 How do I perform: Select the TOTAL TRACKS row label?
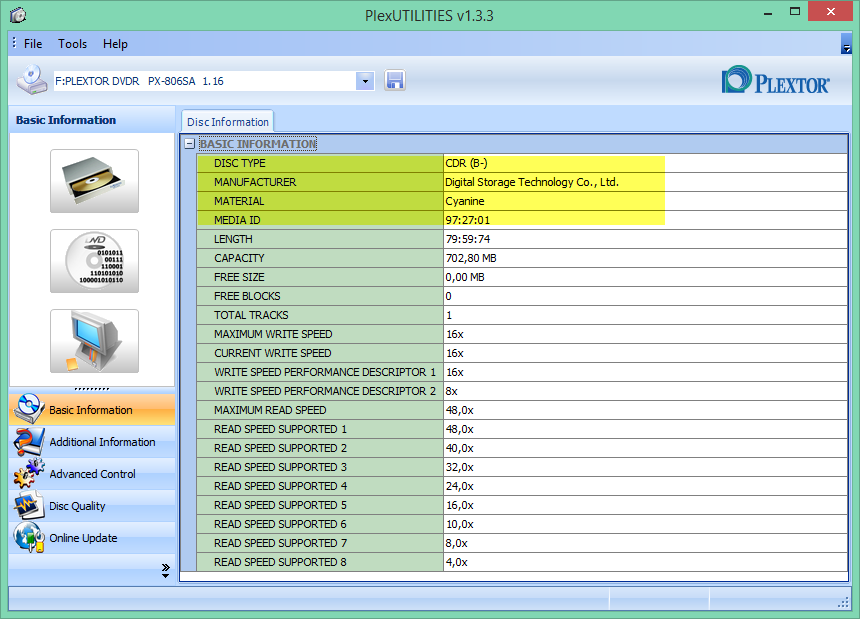[320, 315]
